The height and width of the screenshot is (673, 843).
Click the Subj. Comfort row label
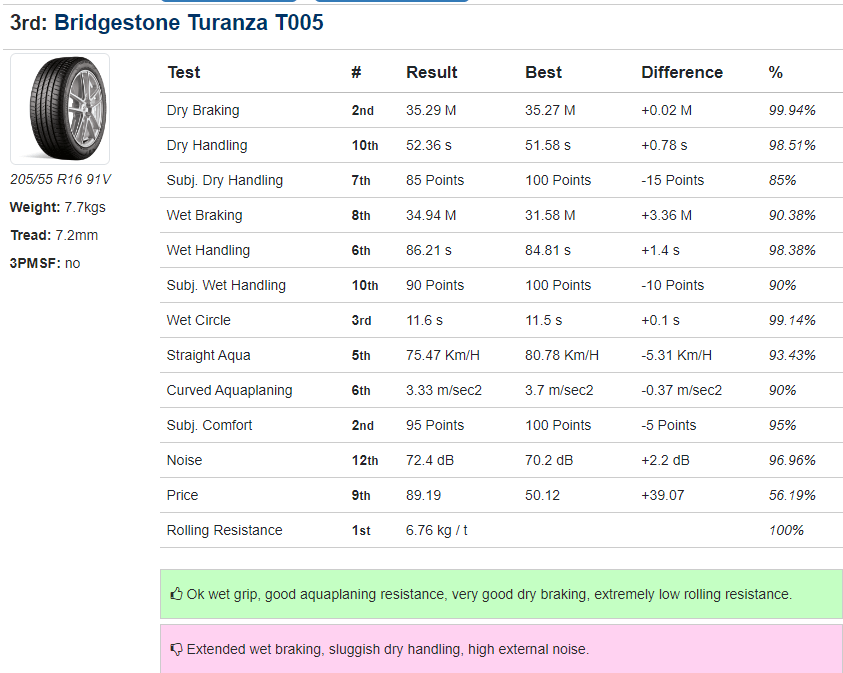click(209, 425)
